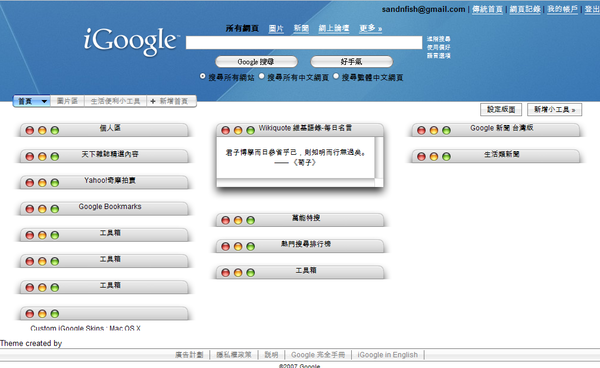Switch to 圖片區 tab
600x368 pixels.
tap(67, 101)
